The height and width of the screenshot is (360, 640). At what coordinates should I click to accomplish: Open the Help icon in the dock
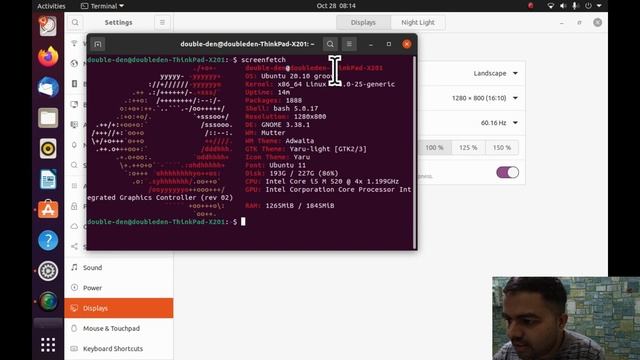coord(48,240)
